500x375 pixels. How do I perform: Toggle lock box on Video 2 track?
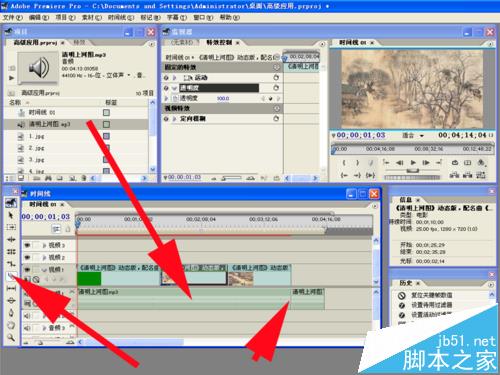(36, 257)
